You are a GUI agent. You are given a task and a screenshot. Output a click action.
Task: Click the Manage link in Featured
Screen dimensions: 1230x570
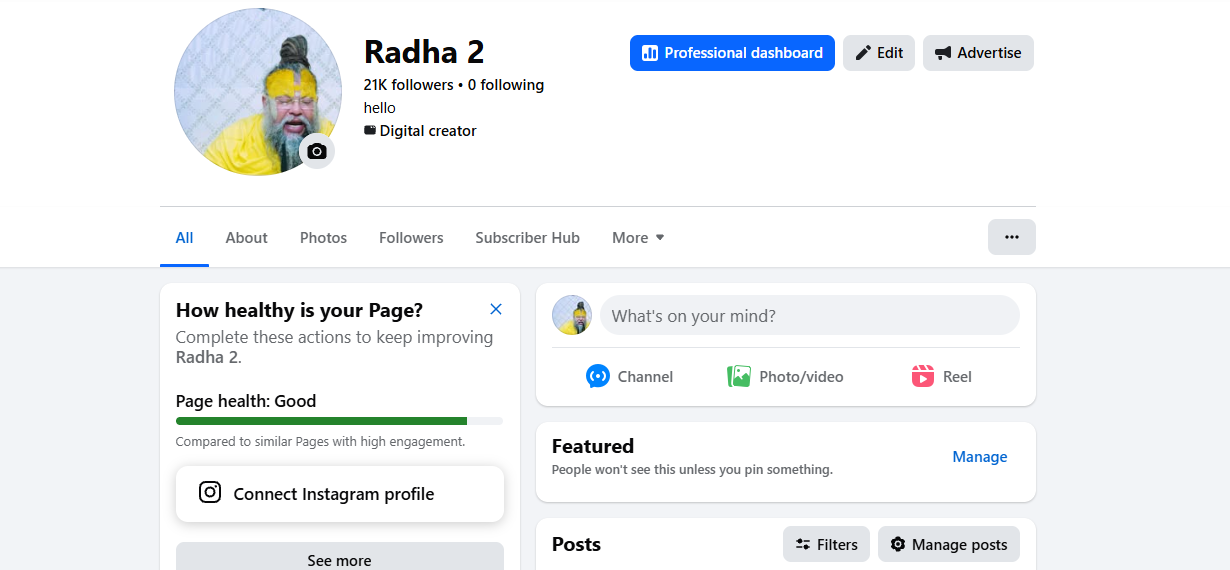[979, 457]
